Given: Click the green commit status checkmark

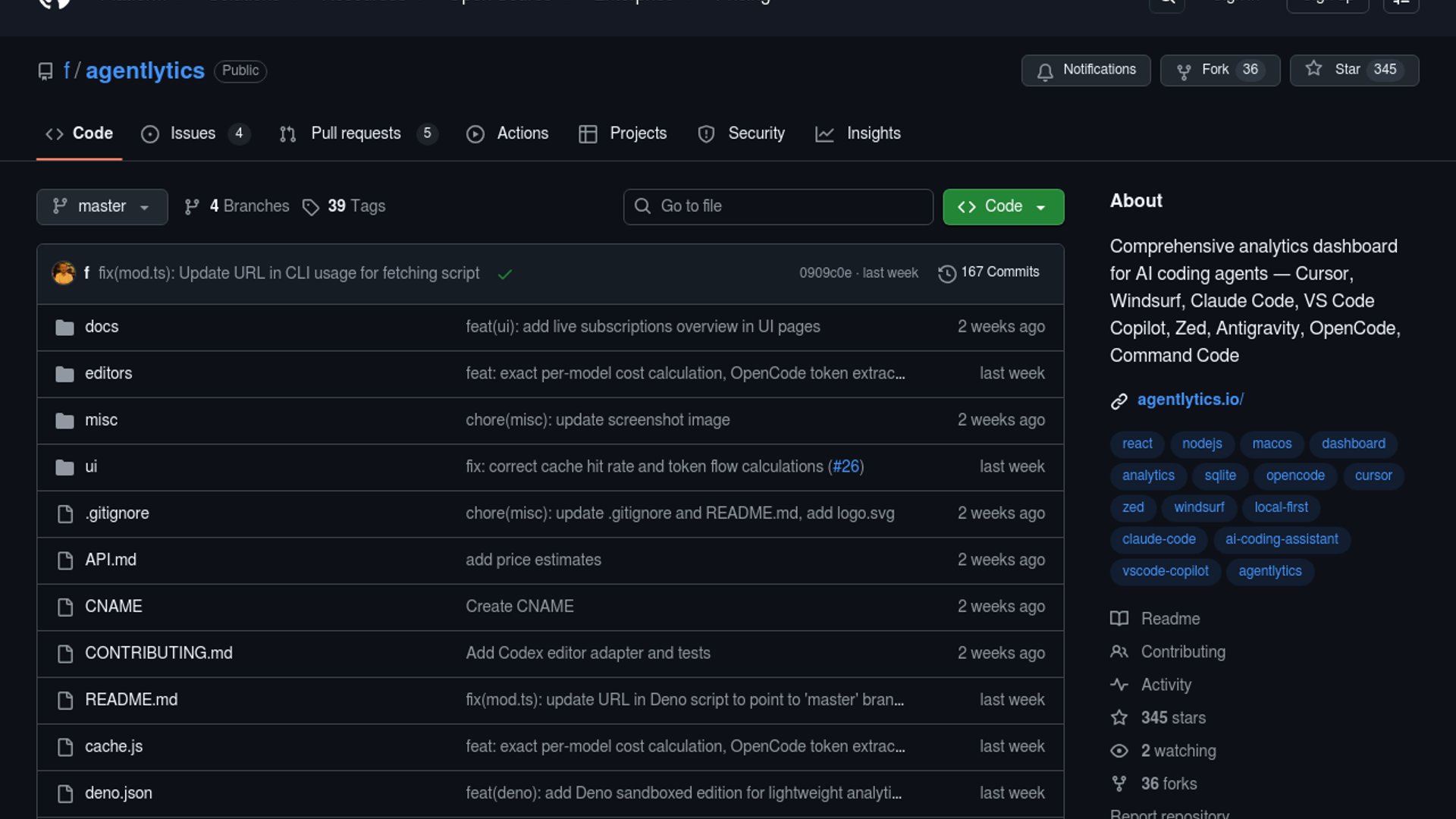Looking at the screenshot, I should click(505, 275).
